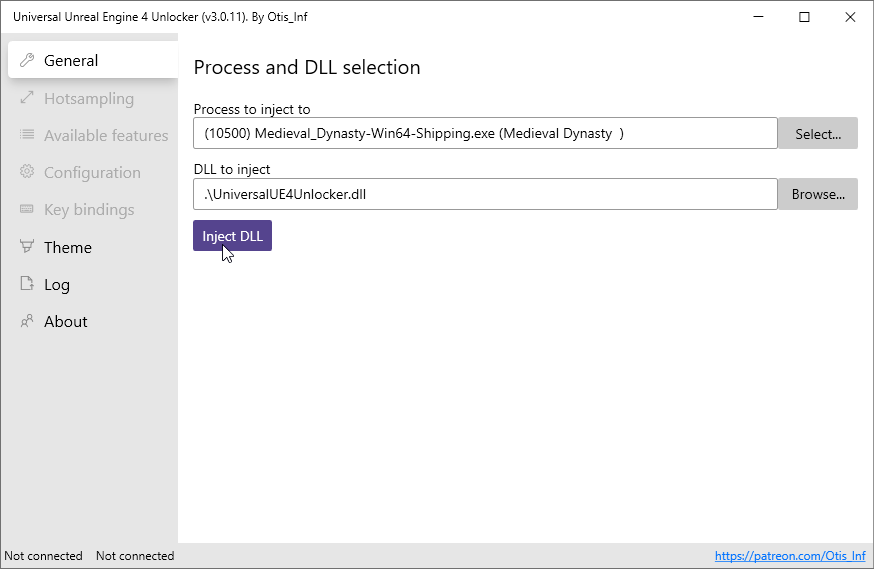This screenshot has height=569, width=874.
Task: Click the first Not connected status label
Action: (43, 556)
